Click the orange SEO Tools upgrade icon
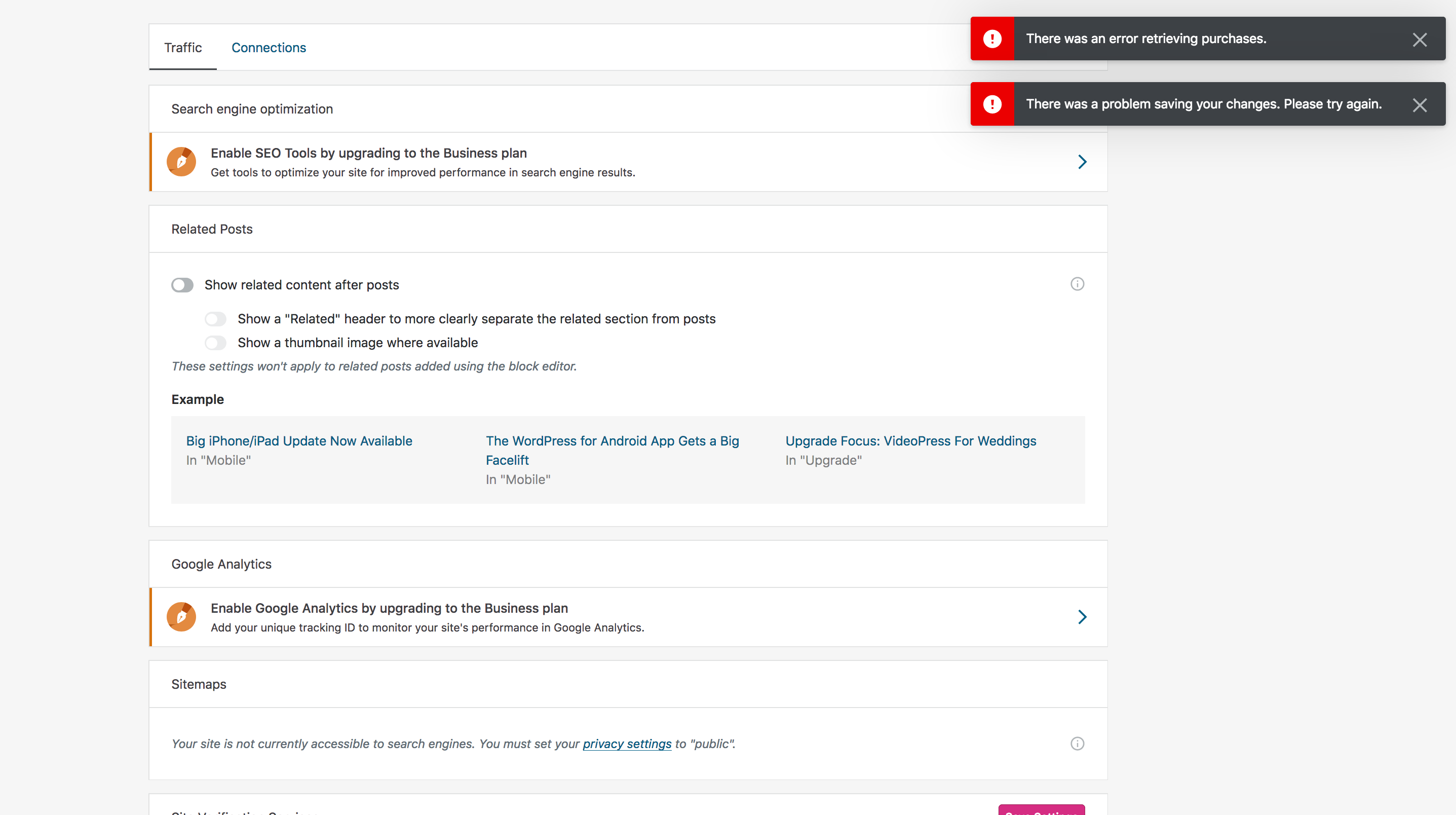Image resolution: width=1456 pixels, height=815 pixels. 181,162
